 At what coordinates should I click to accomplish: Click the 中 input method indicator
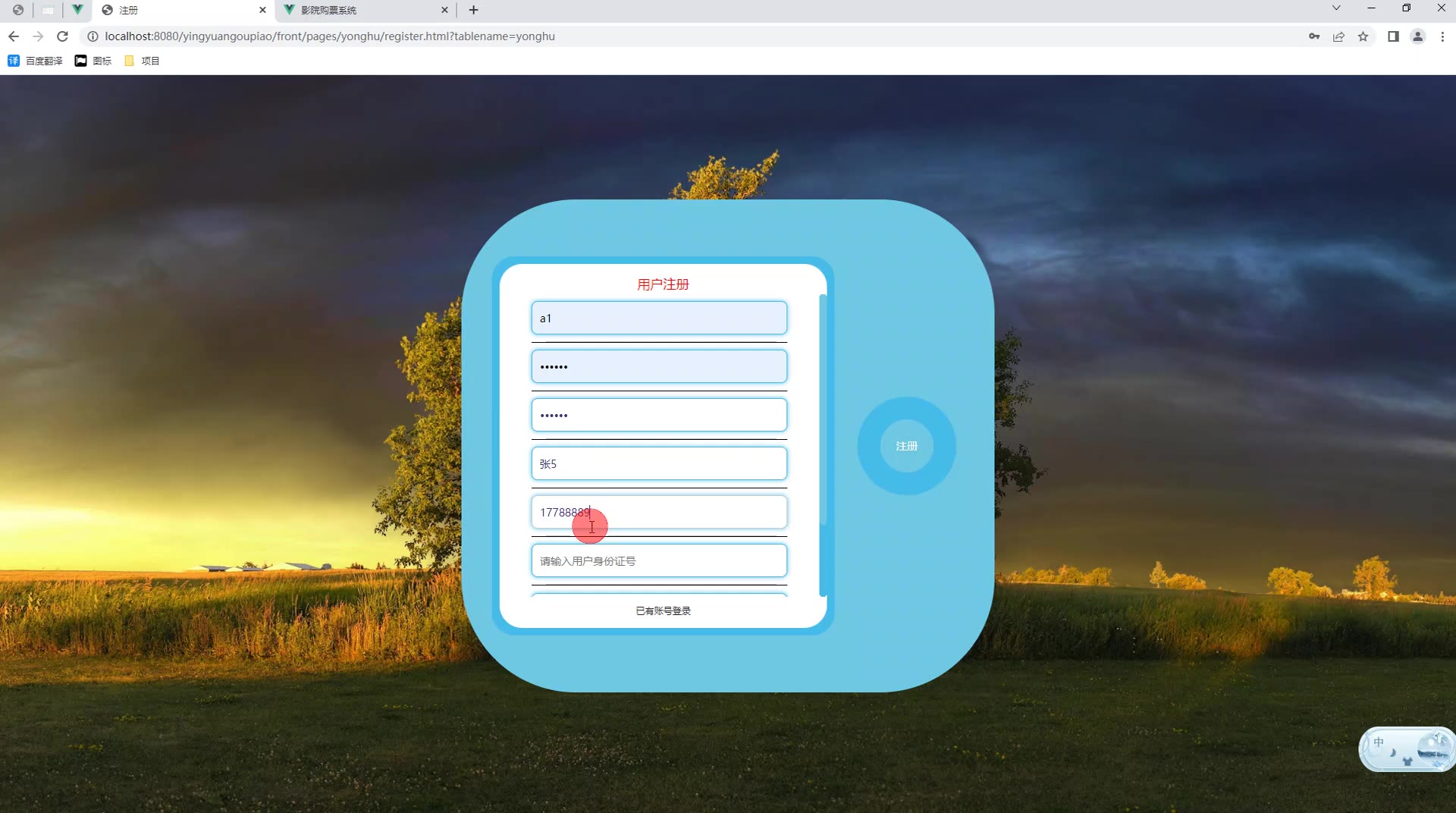1379,742
